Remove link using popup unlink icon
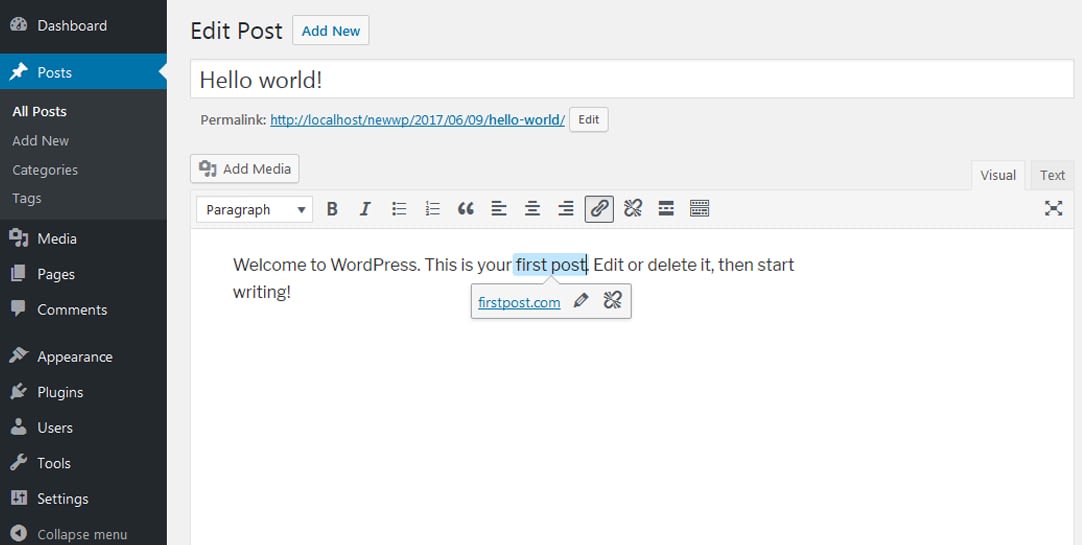The height and width of the screenshot is (545, 1082). pos(613,300)
